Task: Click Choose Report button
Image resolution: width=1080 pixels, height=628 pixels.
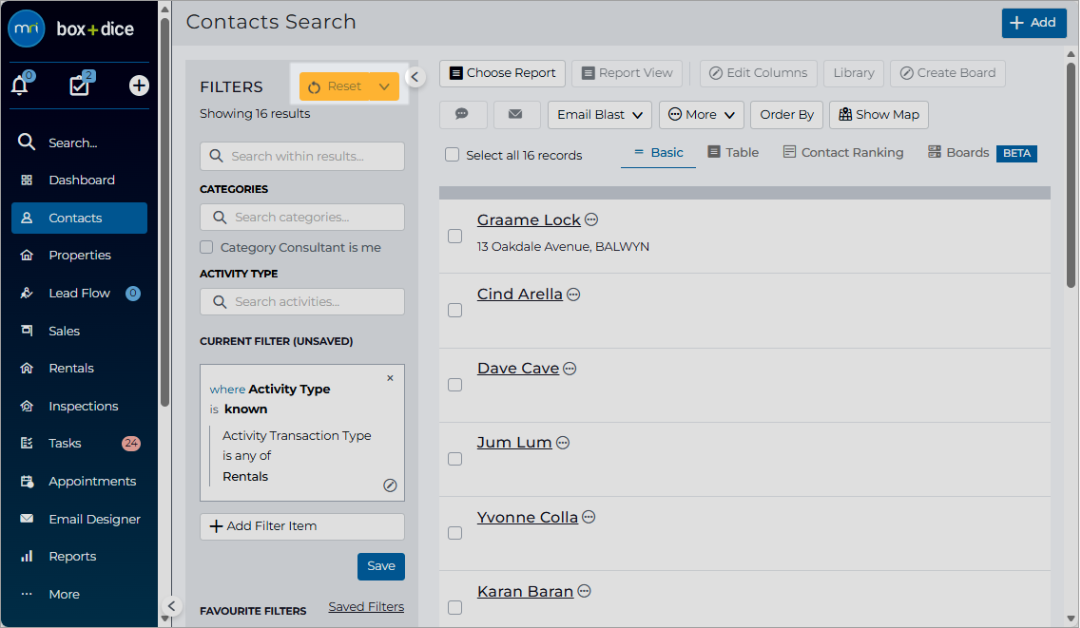Action: coord(502,73)
